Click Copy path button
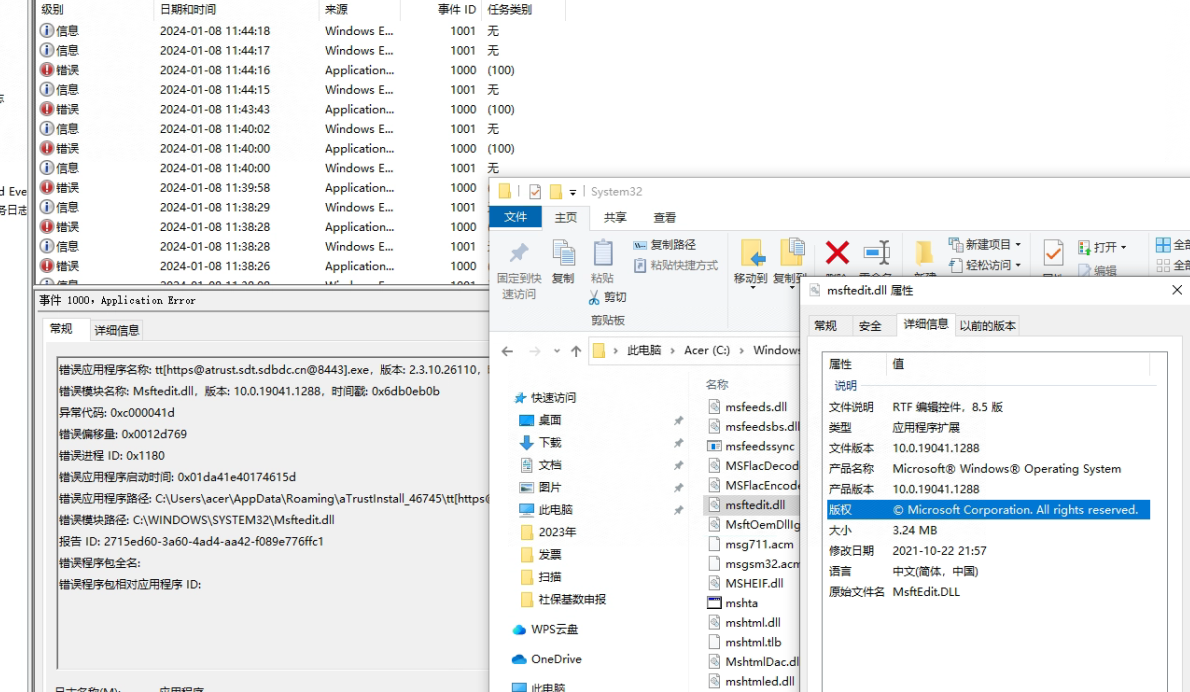The height and width of the screenshot is (692, 1190). tap(665, 245)
